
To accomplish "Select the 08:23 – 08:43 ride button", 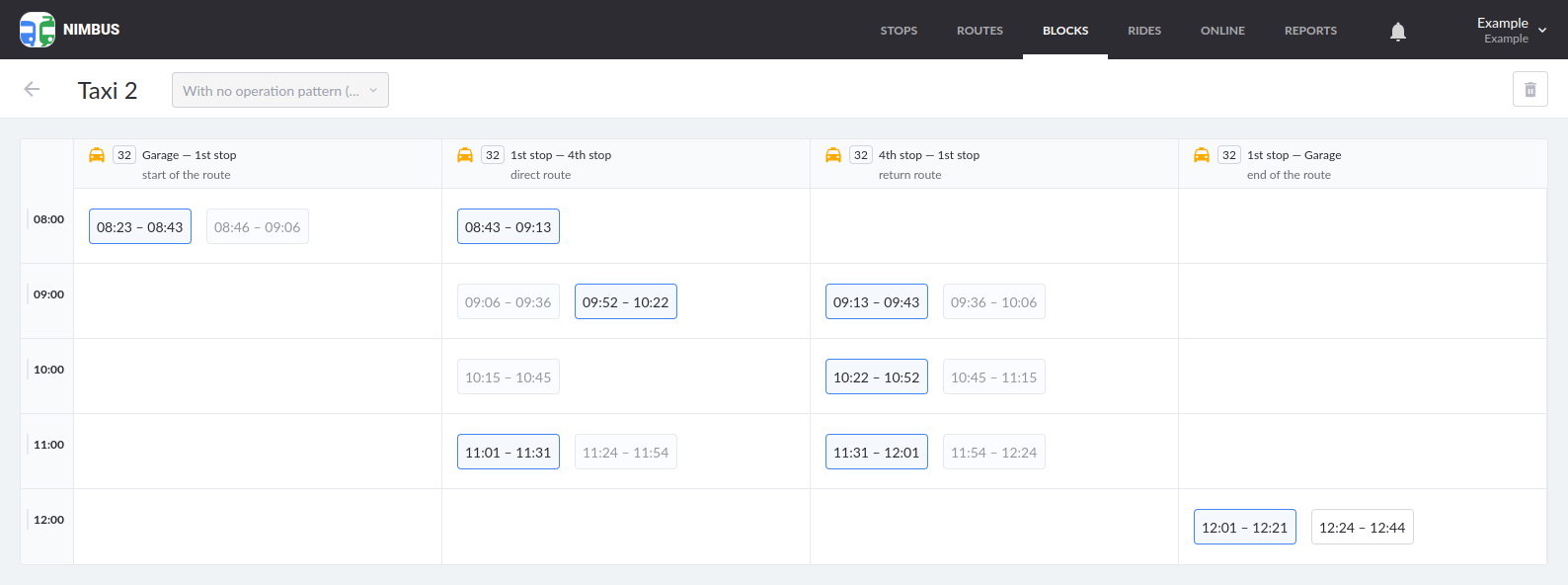I will [140, 226].
